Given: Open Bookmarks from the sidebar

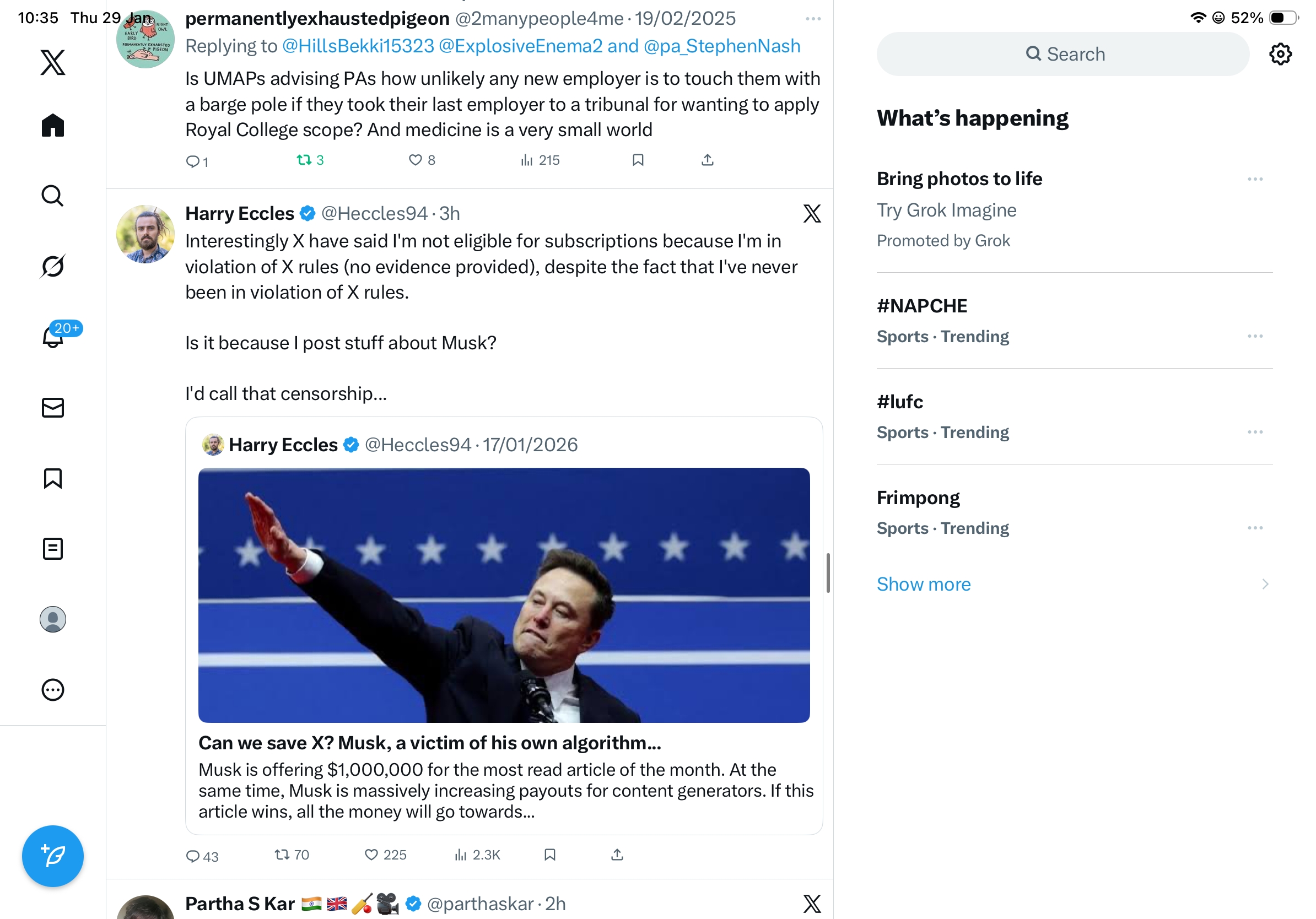Looking at the screenshot, I should click(53, 478).
